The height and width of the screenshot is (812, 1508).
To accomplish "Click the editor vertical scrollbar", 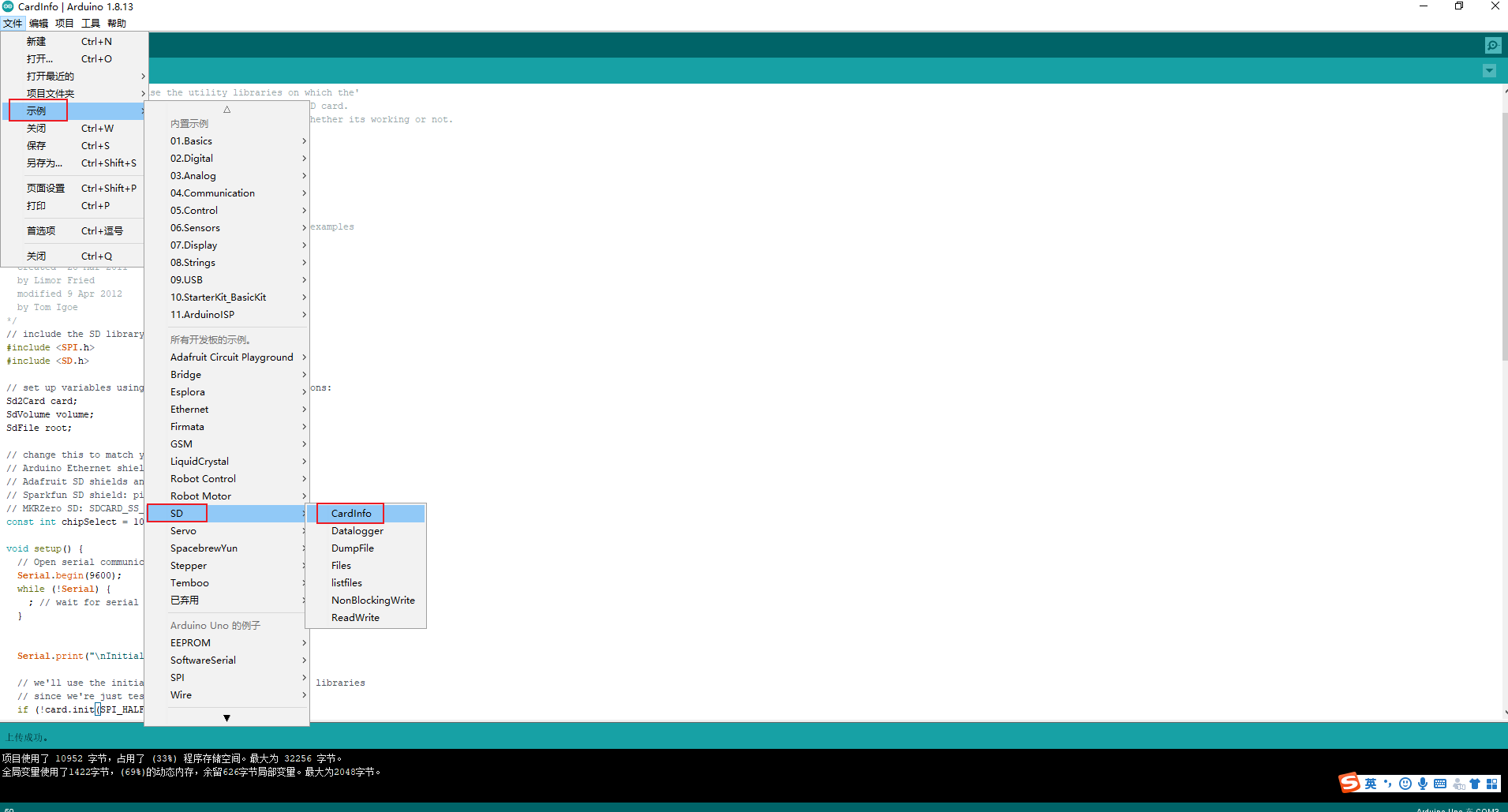I will click(x=1504, y=237).
